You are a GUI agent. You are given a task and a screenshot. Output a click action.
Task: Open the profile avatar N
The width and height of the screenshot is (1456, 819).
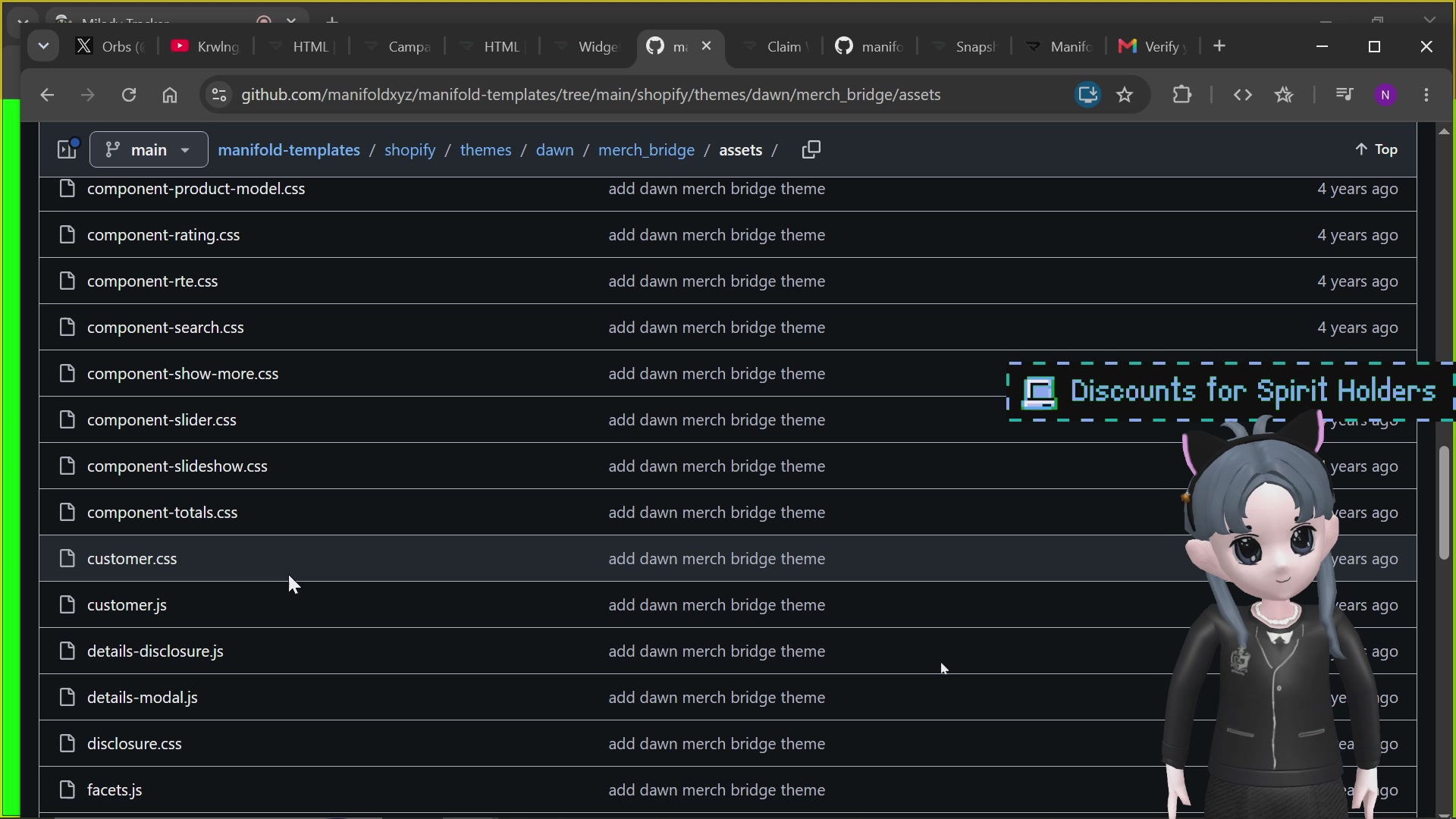coord(1385,95)
